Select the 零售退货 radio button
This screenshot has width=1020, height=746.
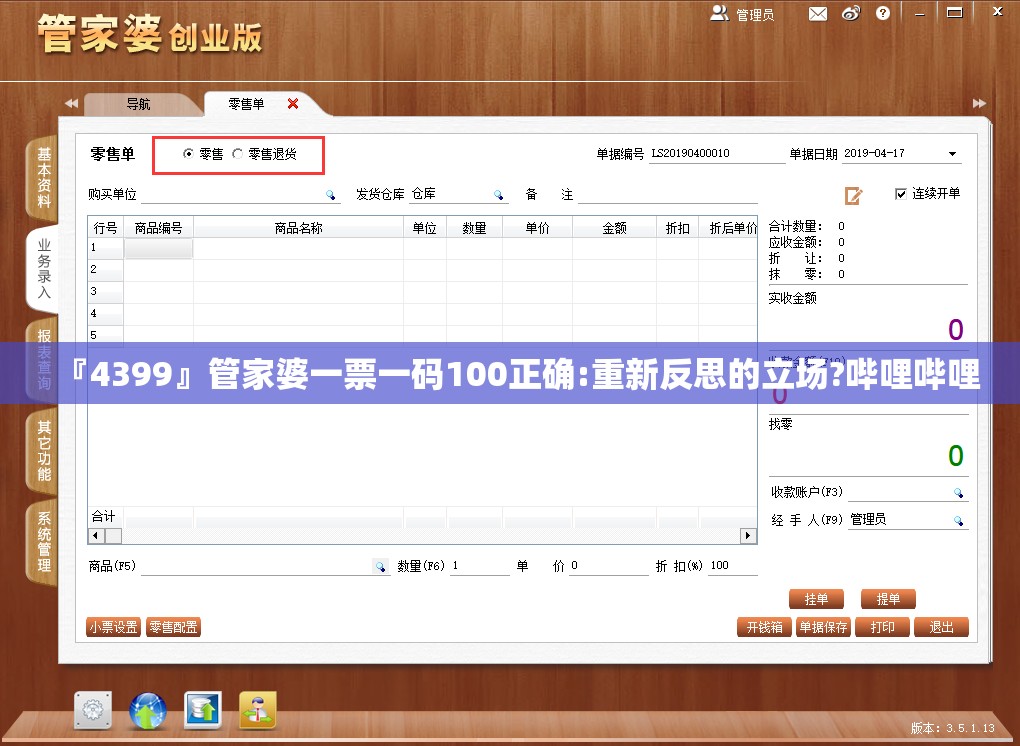click(237, 153)
